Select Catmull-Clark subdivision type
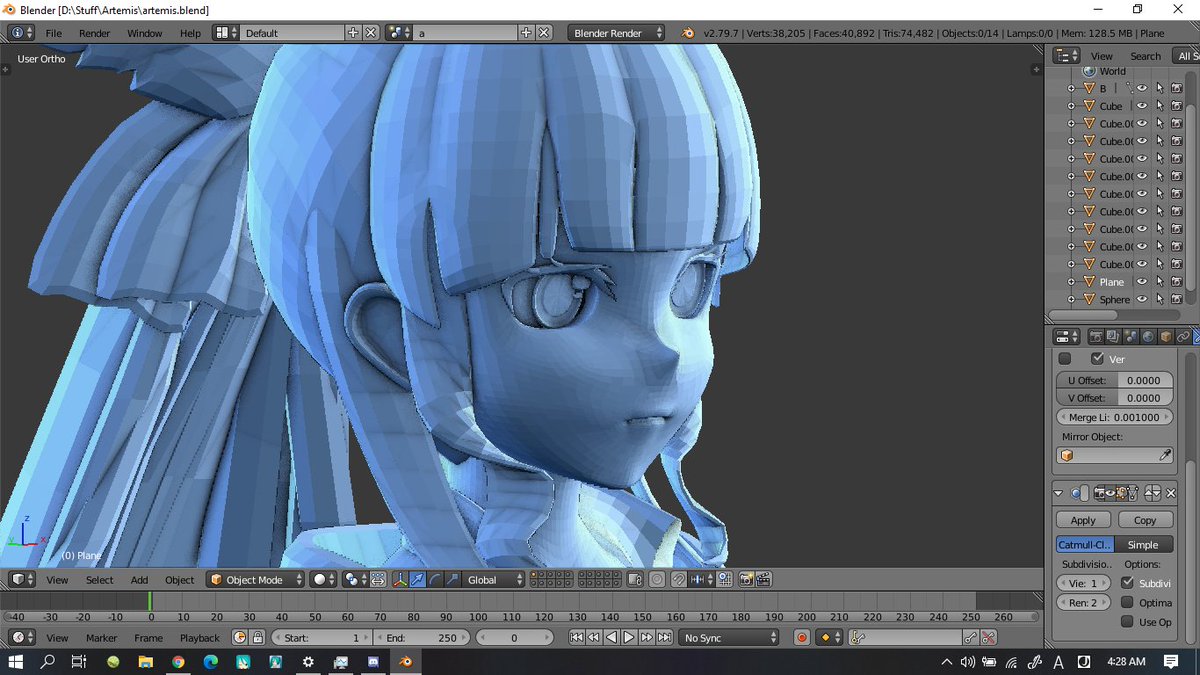 [x=1085, y=545]
